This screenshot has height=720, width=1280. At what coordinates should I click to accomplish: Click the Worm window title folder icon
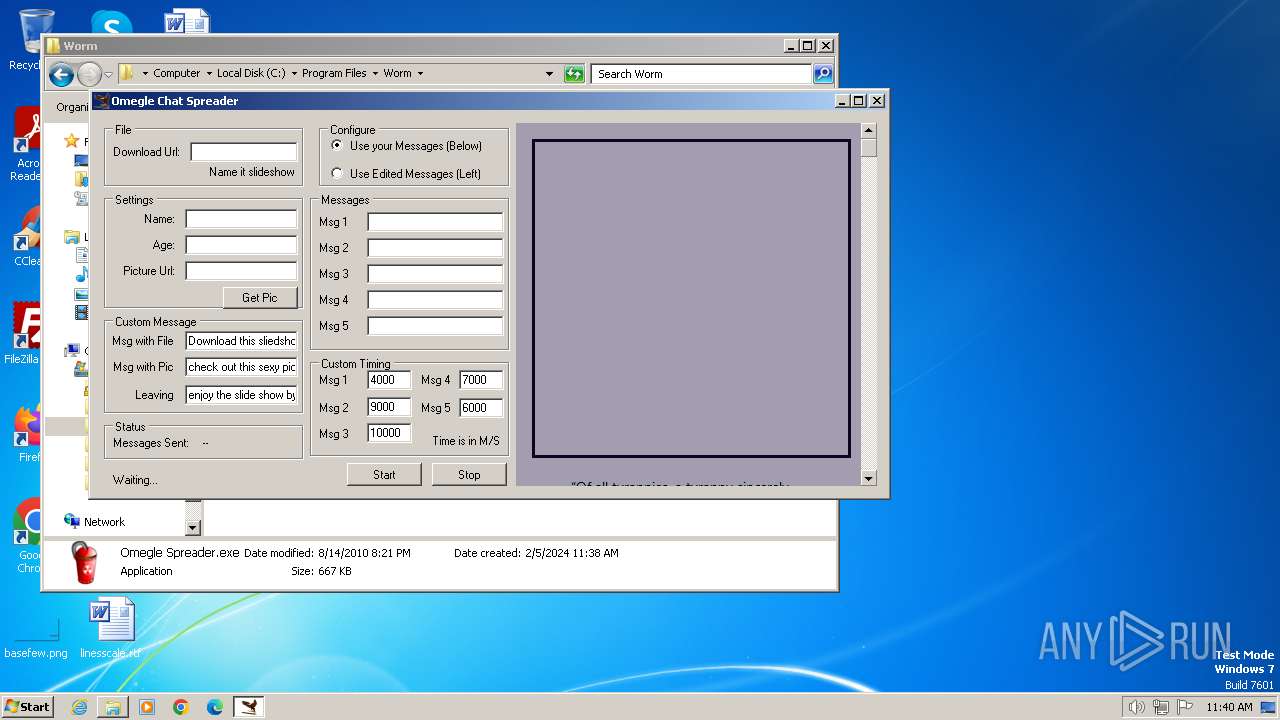[x=53, y=46]
